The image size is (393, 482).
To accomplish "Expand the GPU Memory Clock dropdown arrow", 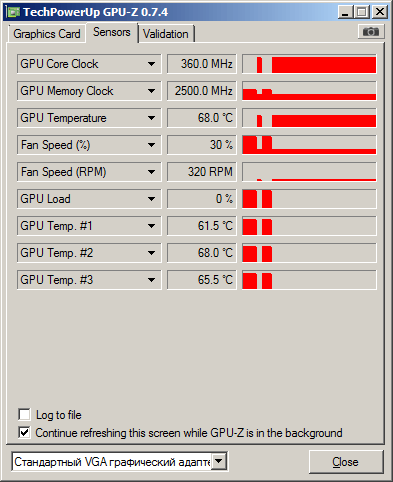I will 151,91.
